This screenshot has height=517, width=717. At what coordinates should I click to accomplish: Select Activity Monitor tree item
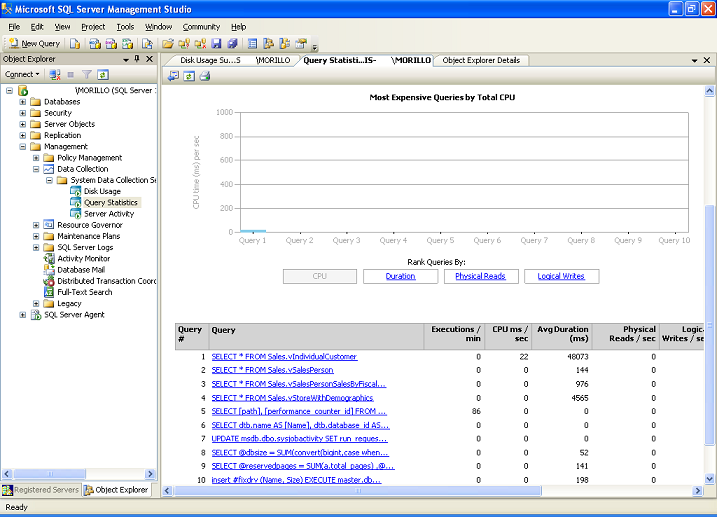tap(84, 258)
